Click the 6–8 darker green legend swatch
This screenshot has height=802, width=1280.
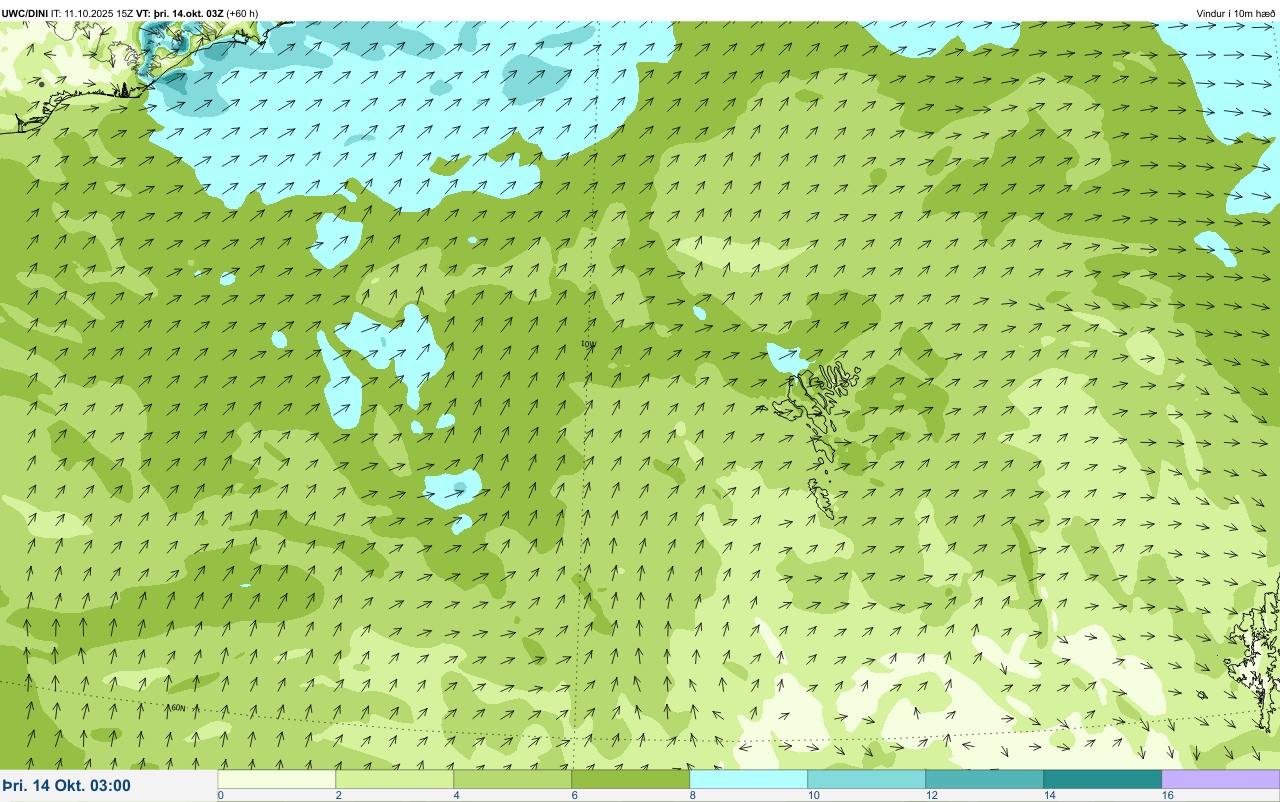click(x=631, y=779)
